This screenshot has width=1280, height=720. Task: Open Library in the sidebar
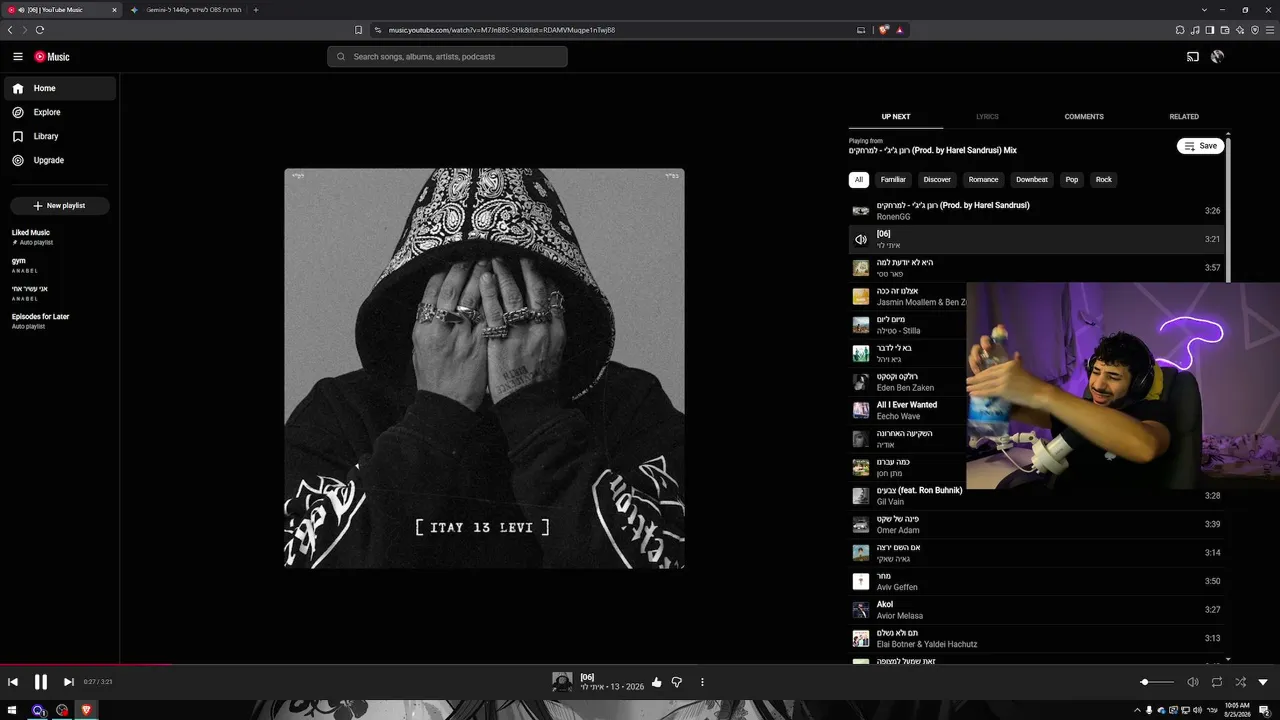(62, 136)
